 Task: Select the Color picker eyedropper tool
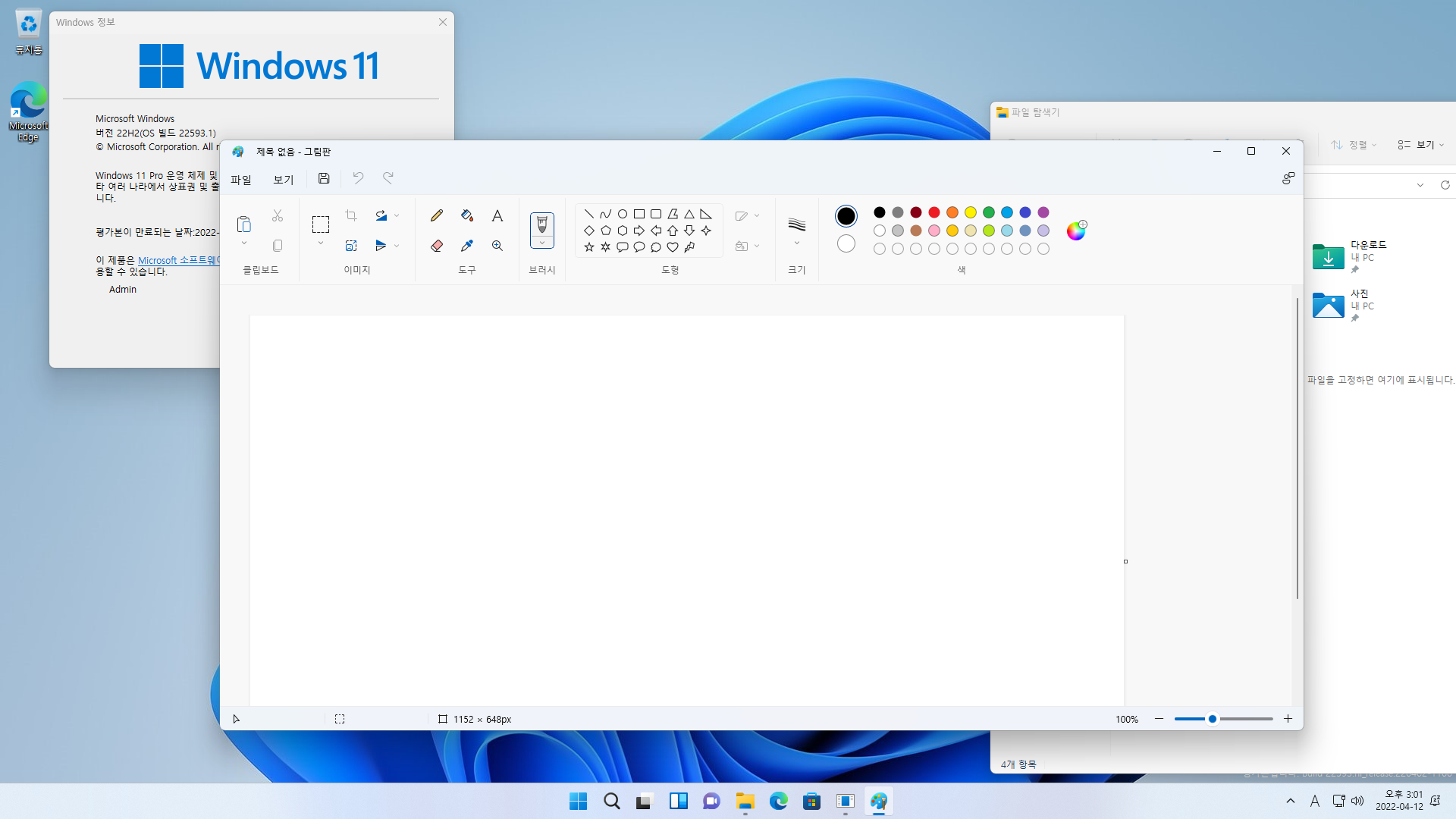point(467,246)
